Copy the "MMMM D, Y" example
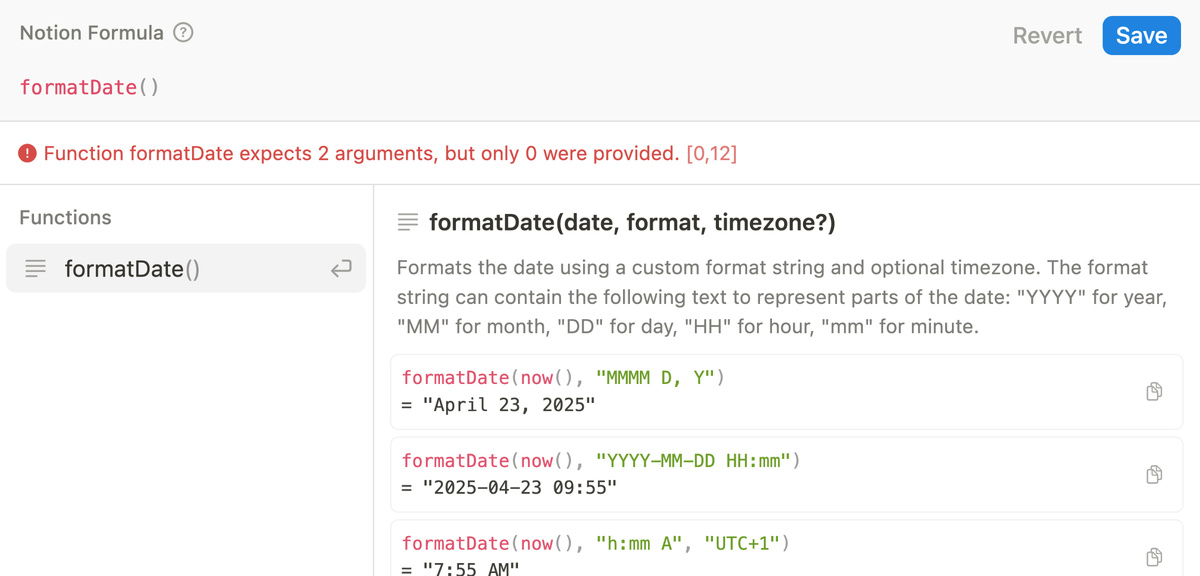Viewport: 1200px width, 576px height. [1154, 391]
